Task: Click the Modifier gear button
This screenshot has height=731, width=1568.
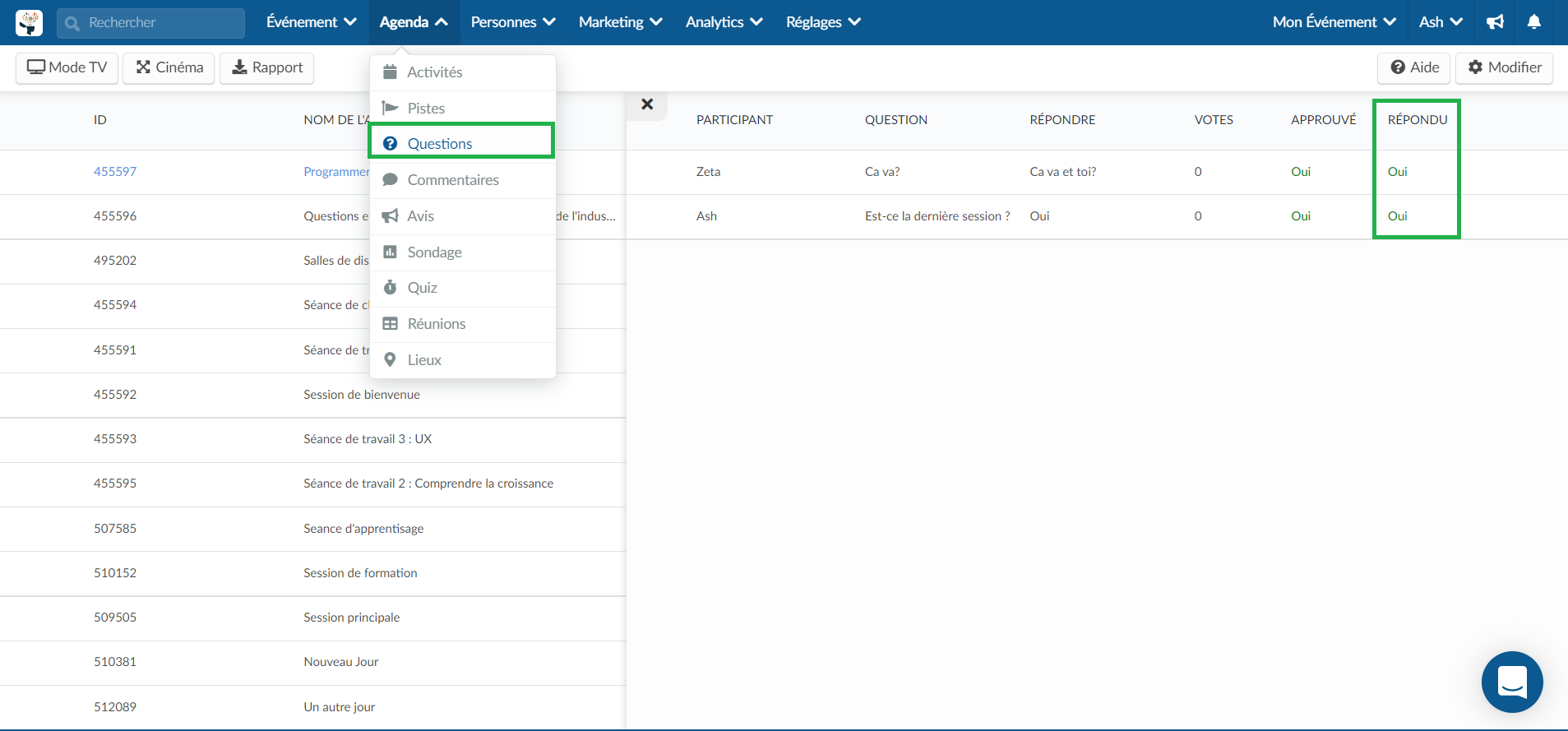Action: pyautogui.click(x=1505, y=67)
